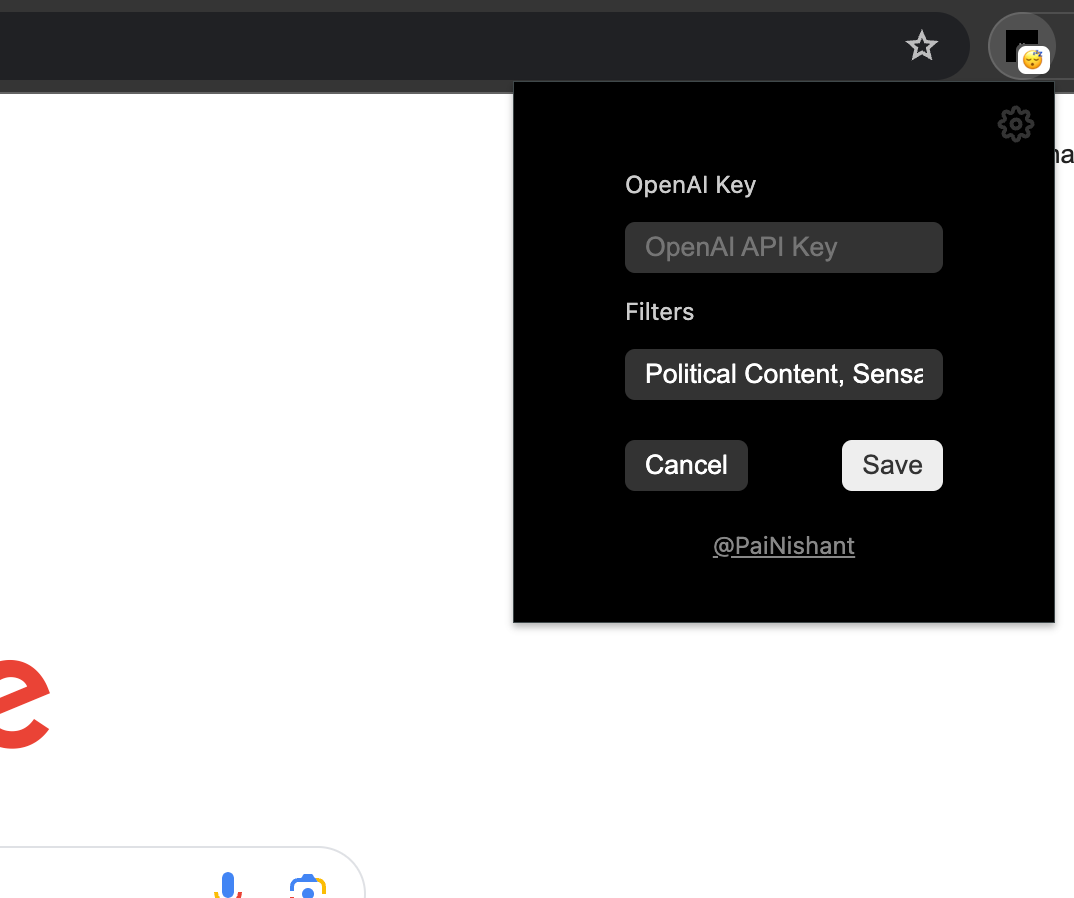Start voice search with the microphone icon
This screenshot has width=1074, height=898.
click(x=228, y=884)
